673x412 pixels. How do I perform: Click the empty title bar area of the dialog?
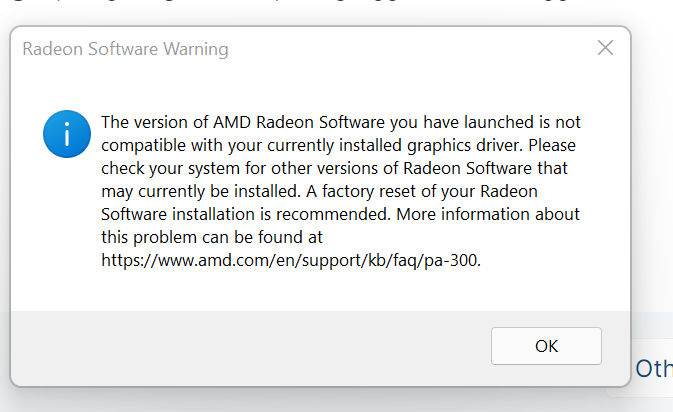coord(400,49)
